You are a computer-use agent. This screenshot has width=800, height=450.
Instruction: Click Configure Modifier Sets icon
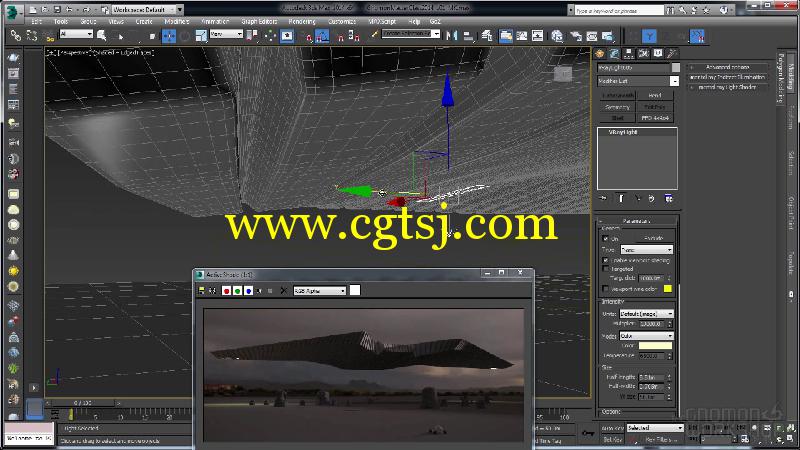click(668, 198)
